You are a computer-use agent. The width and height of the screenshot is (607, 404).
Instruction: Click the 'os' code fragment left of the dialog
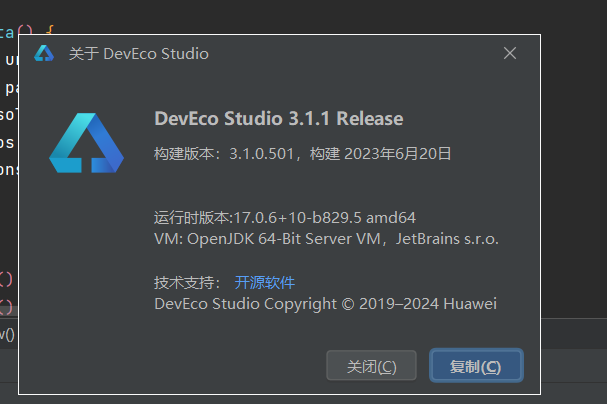7,142
